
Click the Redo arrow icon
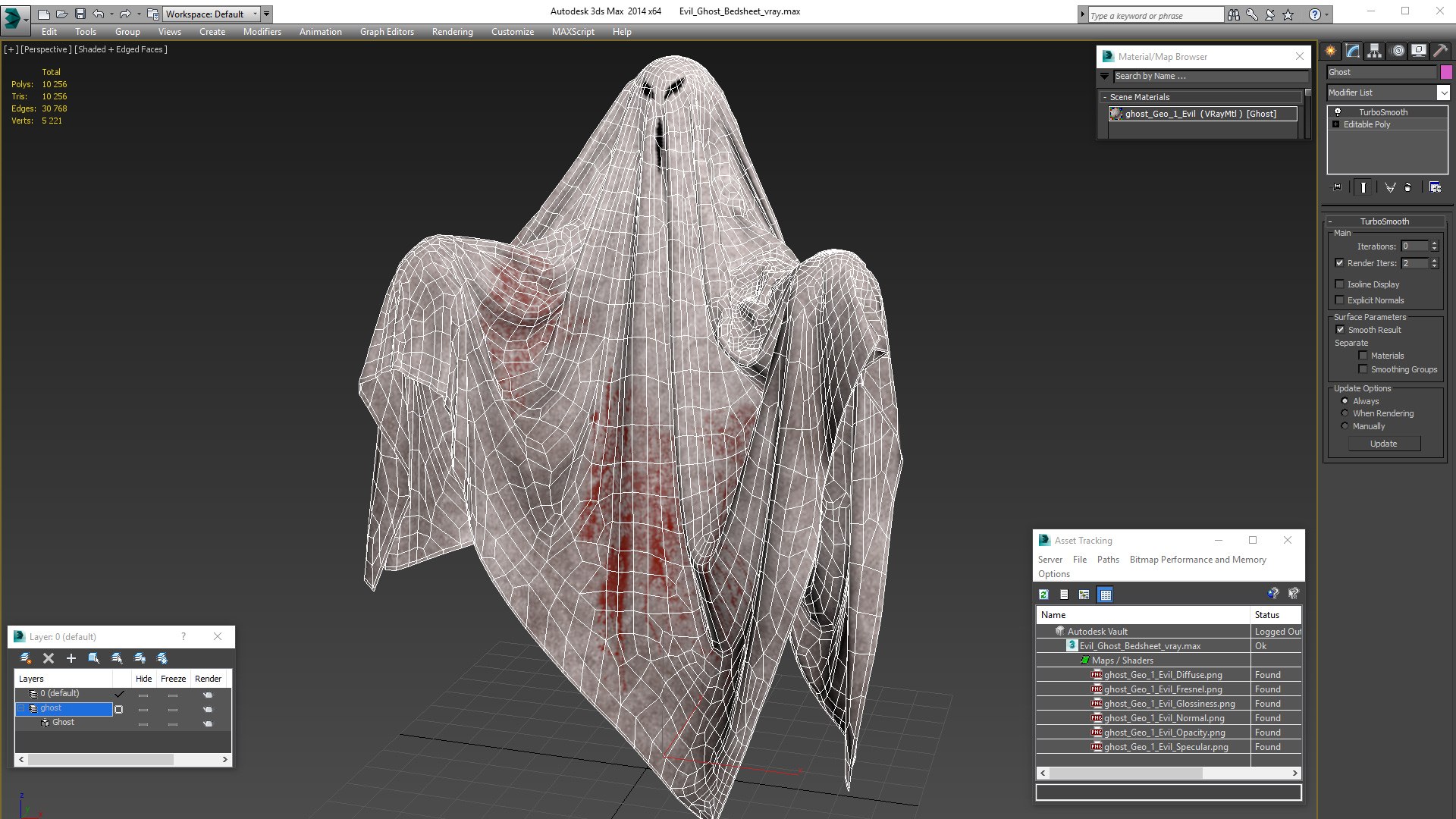coord(125,14)
